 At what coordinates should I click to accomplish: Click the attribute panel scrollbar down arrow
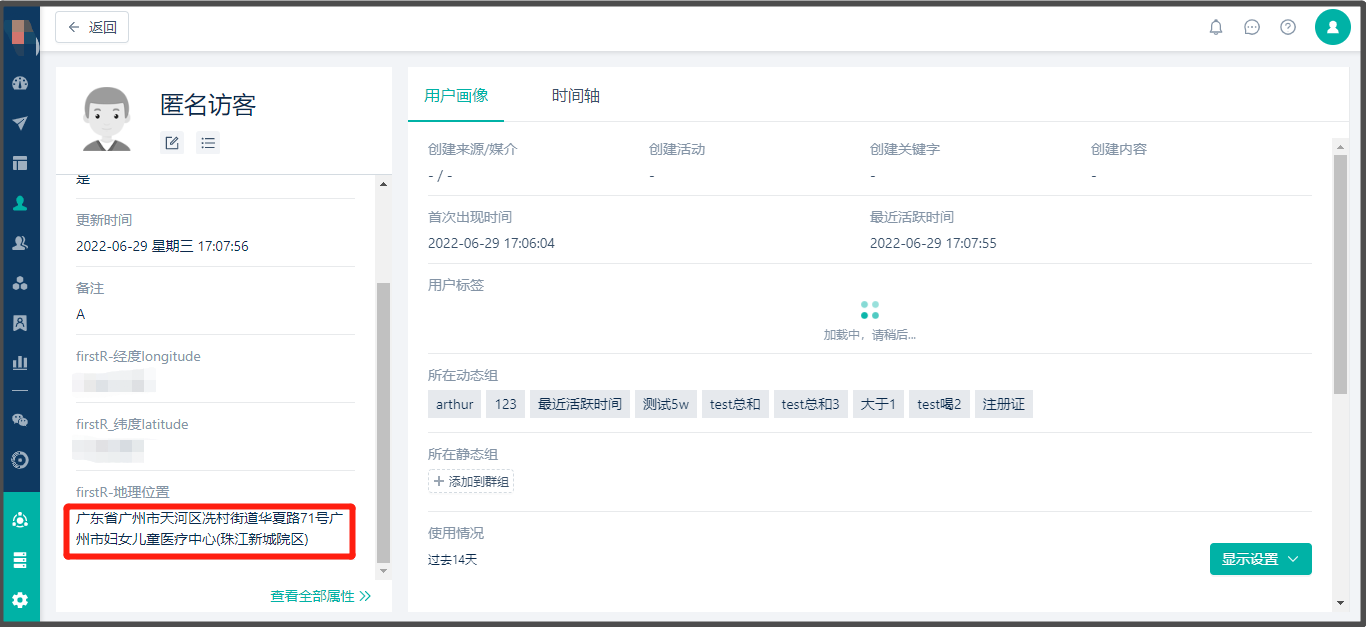pyautogui.click(x=384, y=571)
